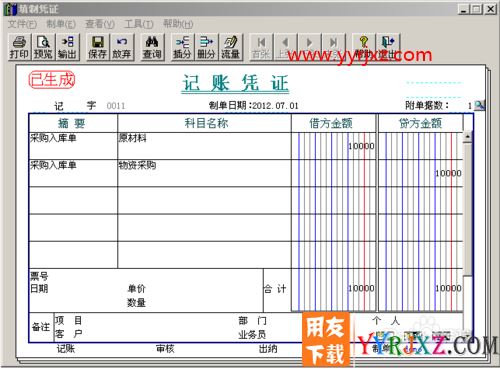Save voucher with 保存 icon

(98, 47)
